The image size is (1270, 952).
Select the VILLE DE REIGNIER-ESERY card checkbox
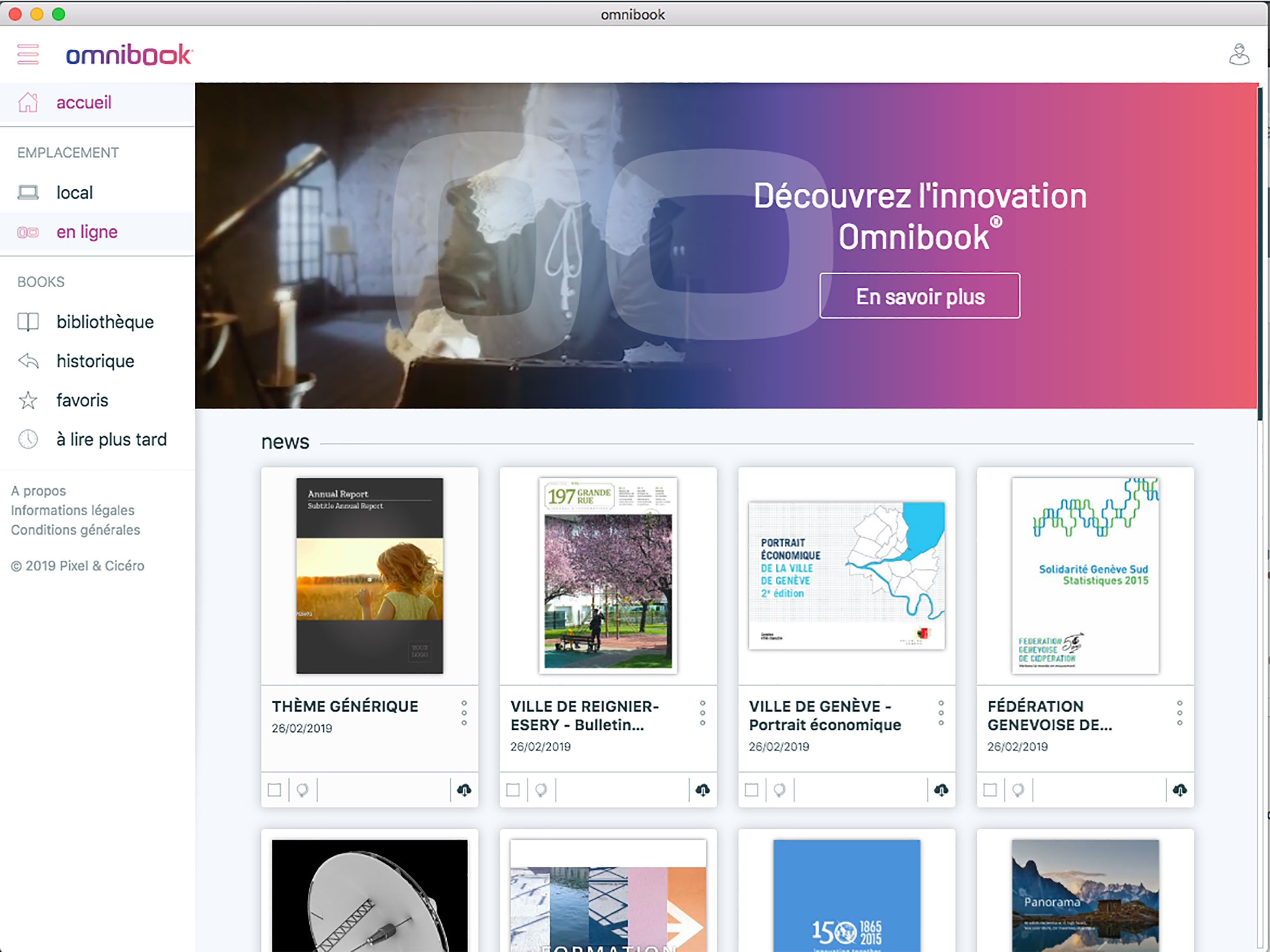tap(513, 790)
